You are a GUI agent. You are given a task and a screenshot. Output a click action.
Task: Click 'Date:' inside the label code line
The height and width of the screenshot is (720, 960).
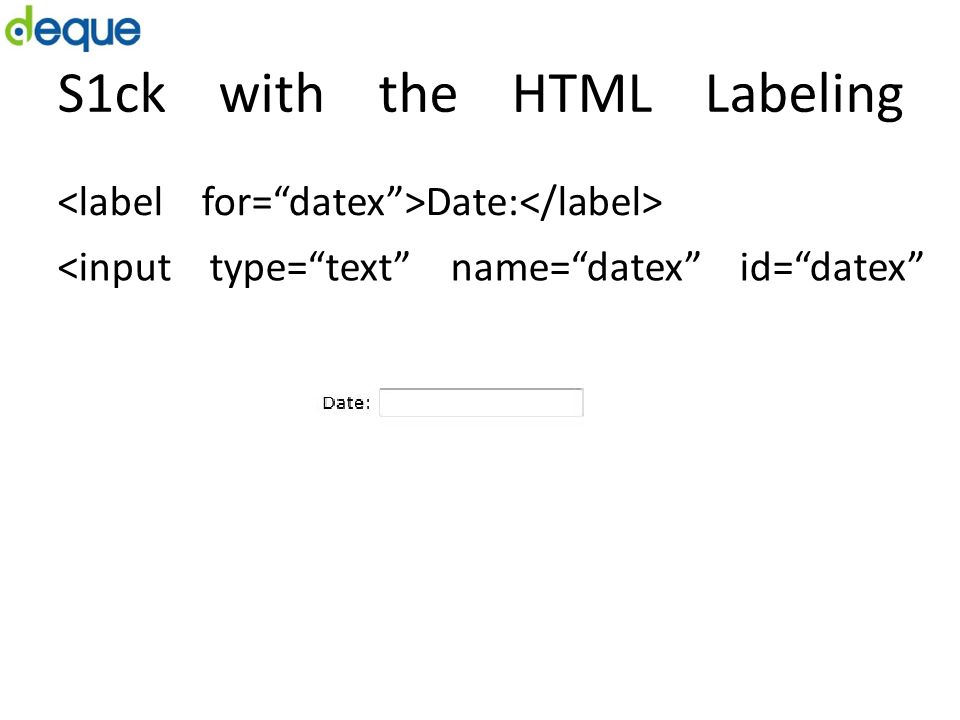tap(473, 203)
